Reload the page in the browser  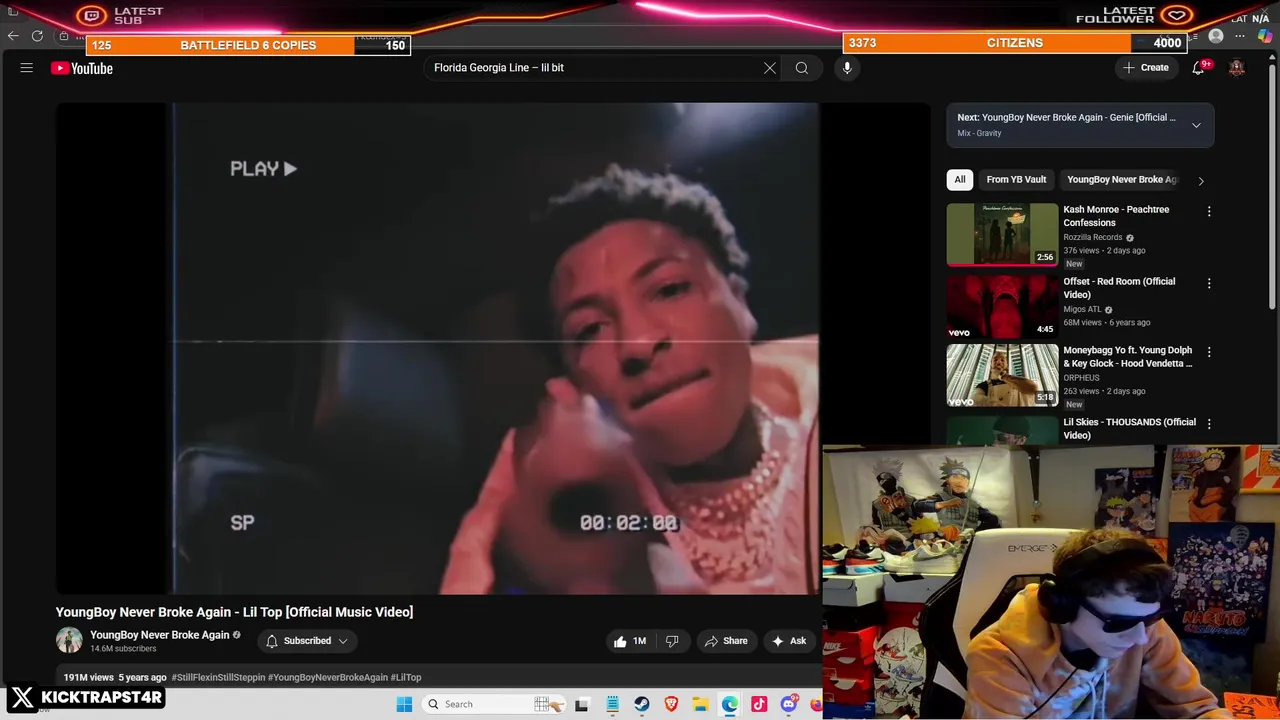pos(37,36)
